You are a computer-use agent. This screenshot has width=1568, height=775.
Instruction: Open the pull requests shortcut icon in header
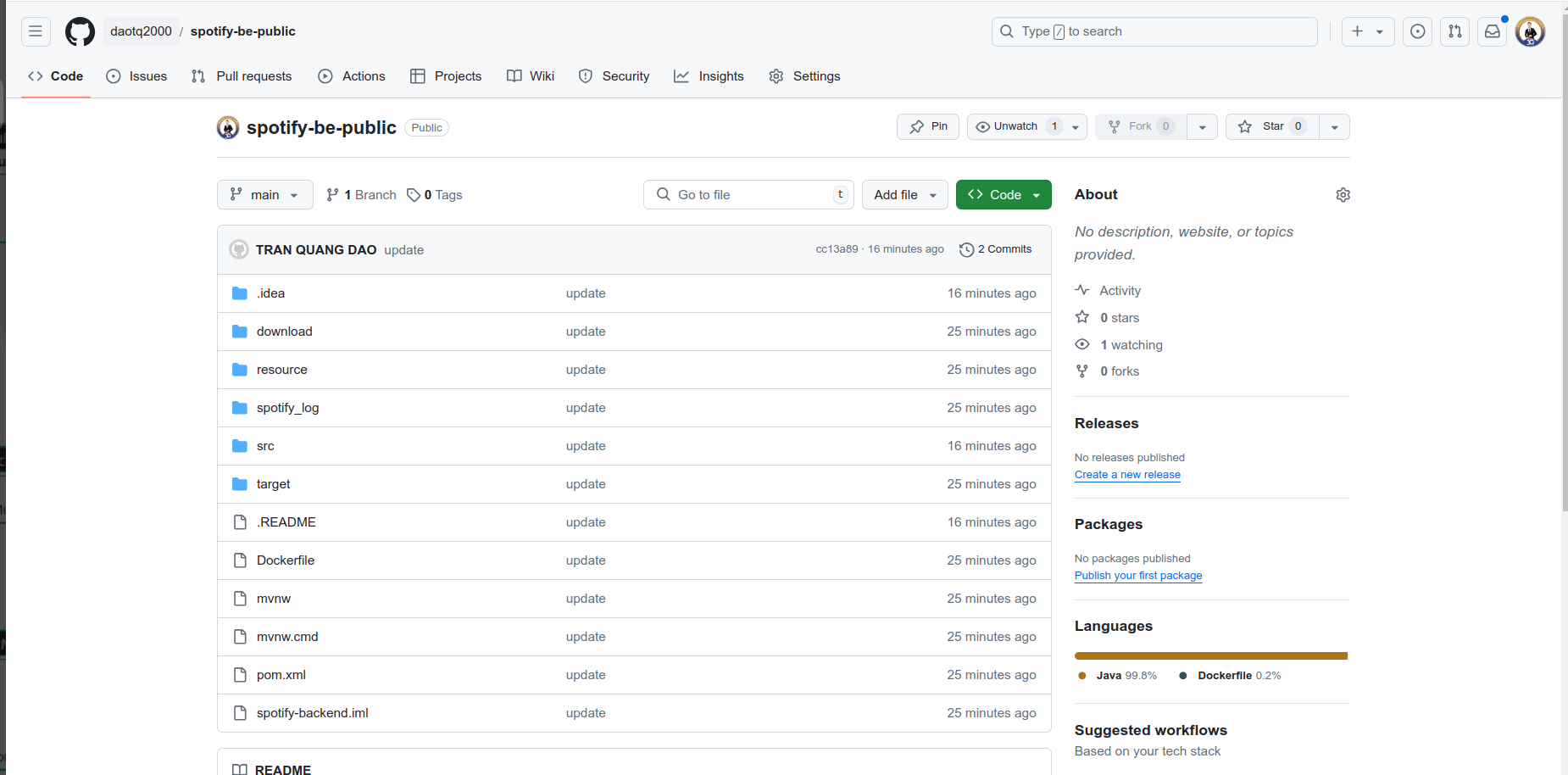pos(1455,31)
